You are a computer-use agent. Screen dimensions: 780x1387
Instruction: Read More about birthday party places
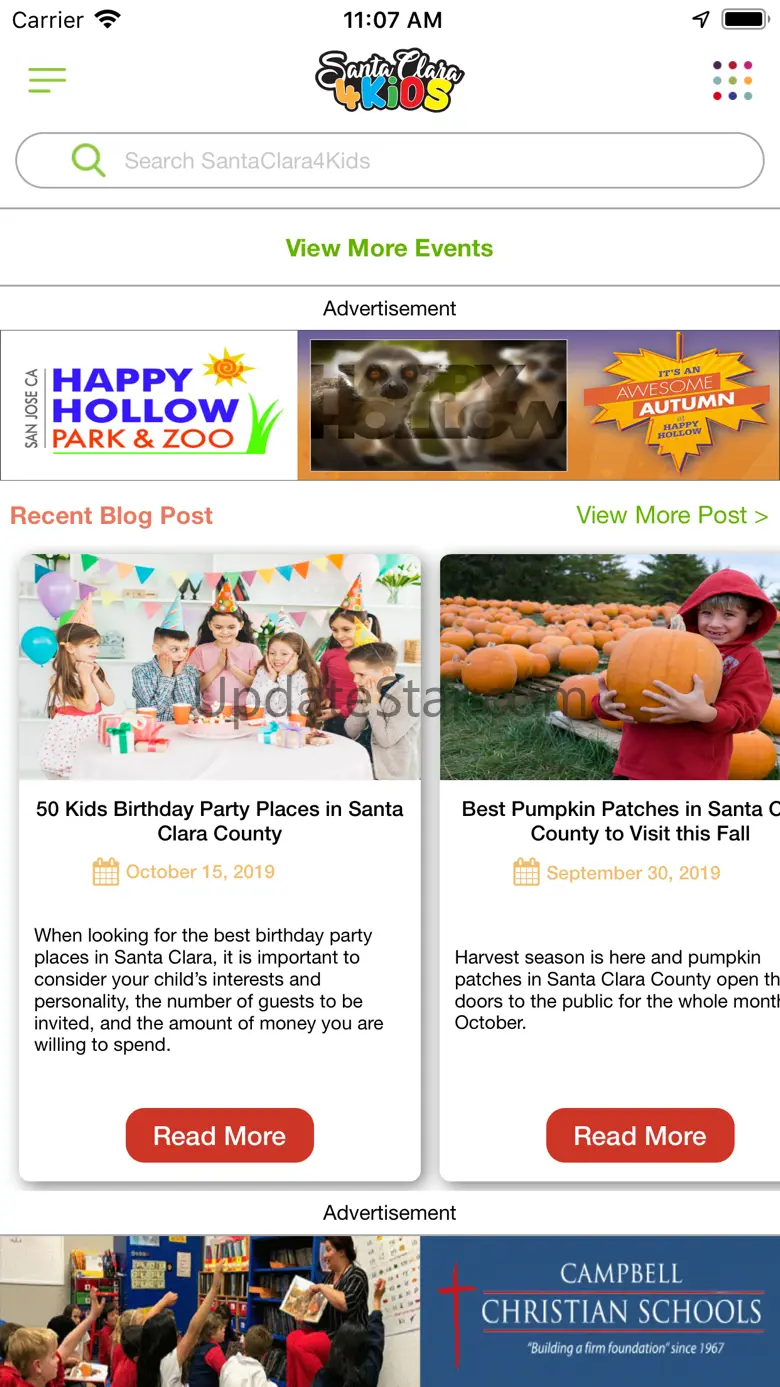pyautogui.click(x=220, y=1136)
